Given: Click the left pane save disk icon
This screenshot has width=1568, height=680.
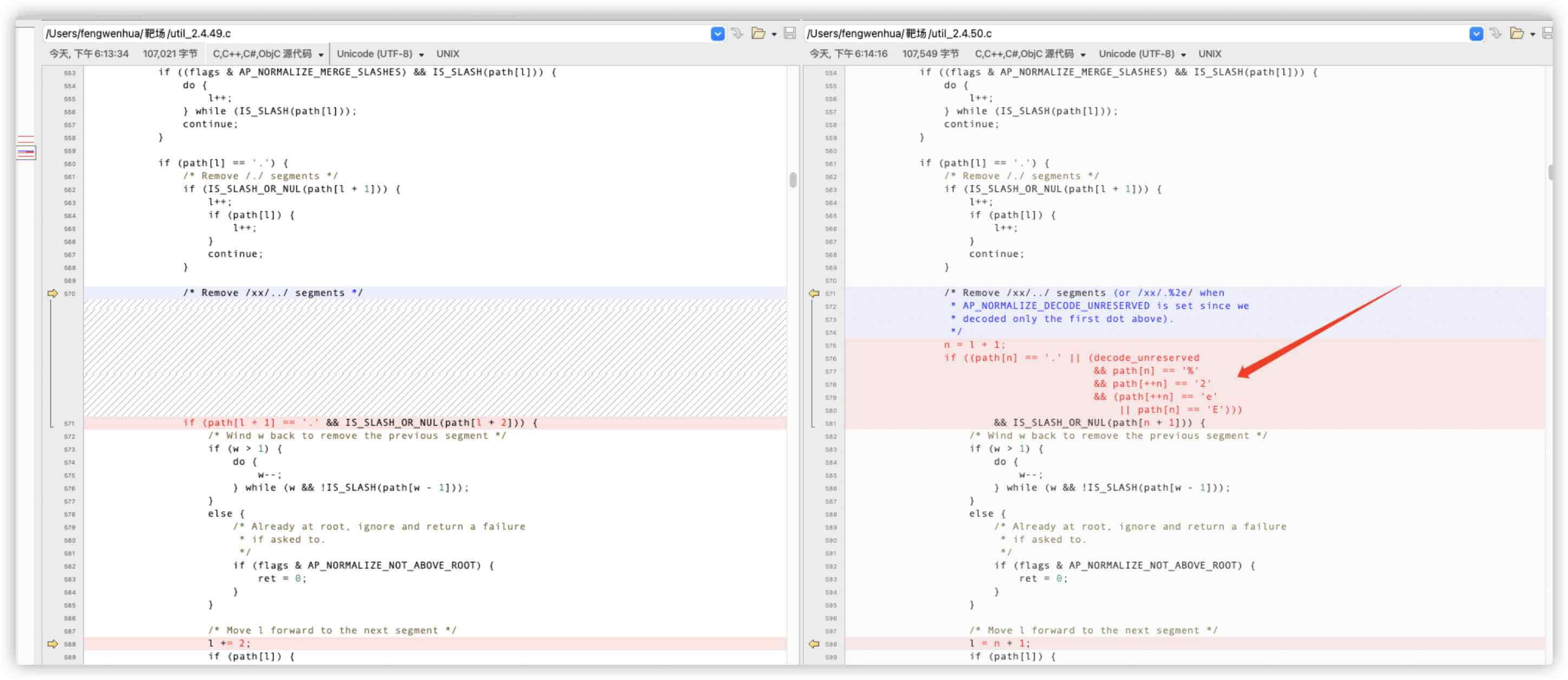Looking at the screenshot, I should (790, 34).
